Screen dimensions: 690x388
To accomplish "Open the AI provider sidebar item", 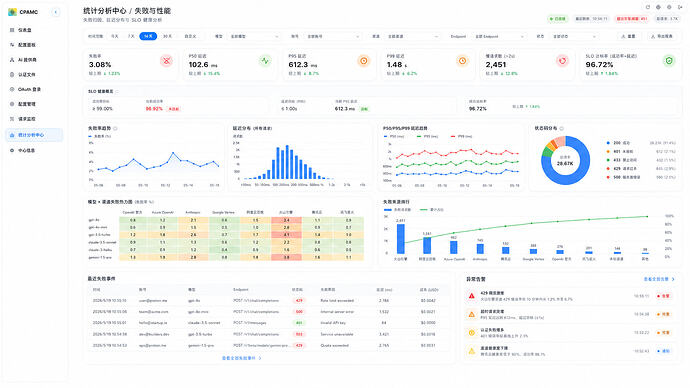I will [34, 59].
